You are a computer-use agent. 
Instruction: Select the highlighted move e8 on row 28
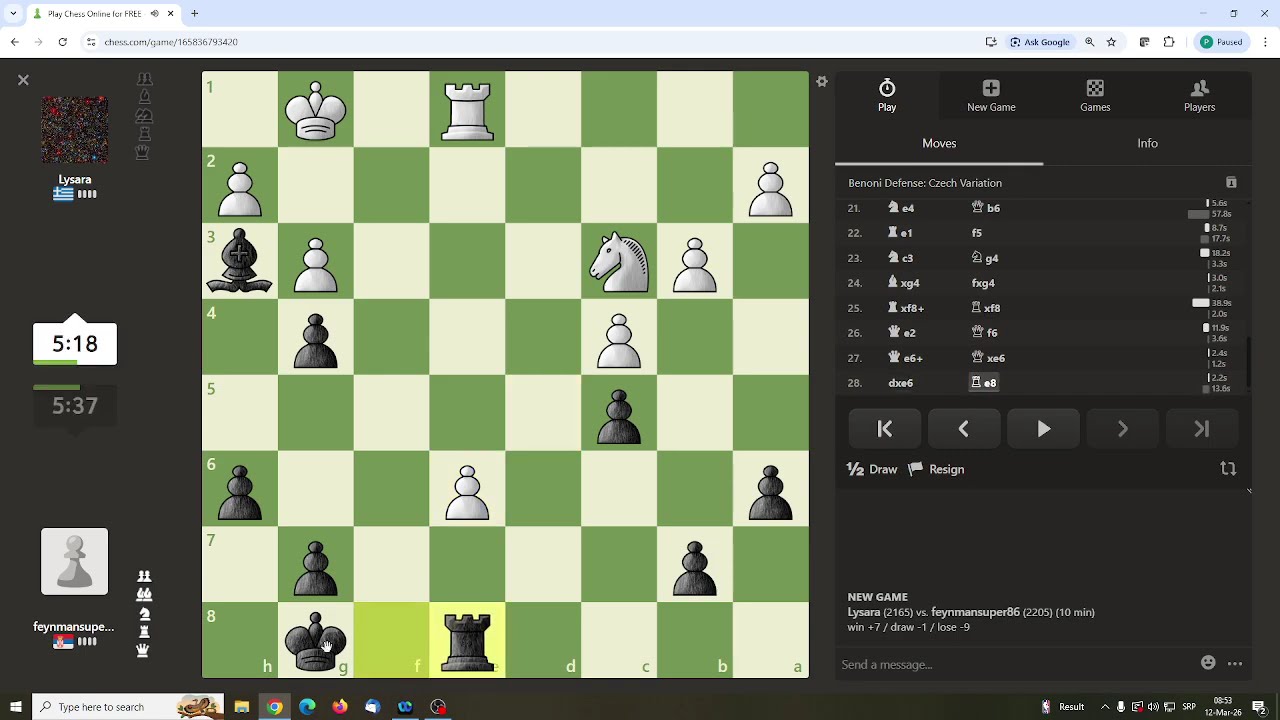point(983,383)
